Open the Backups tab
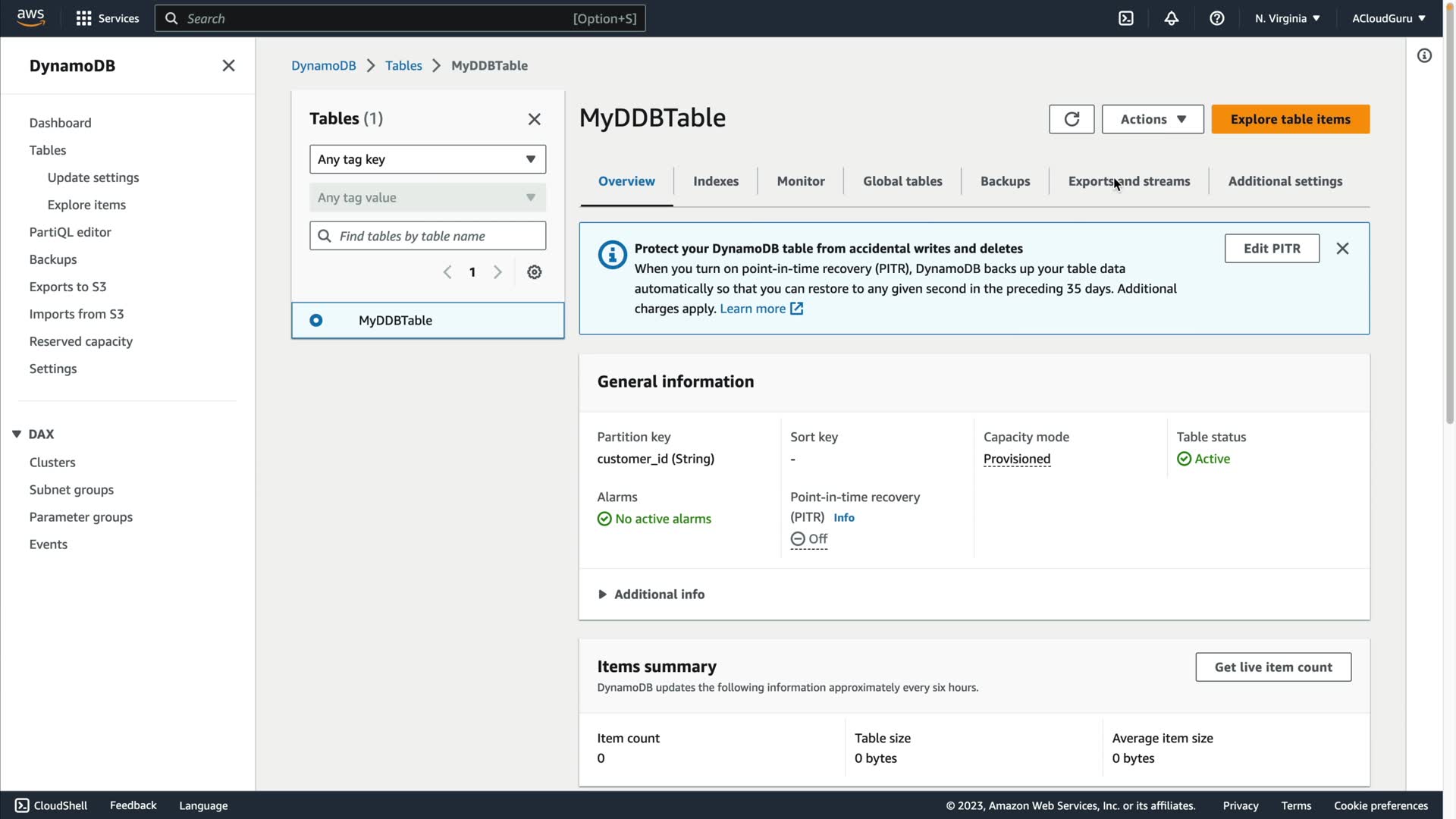 point(1005,181)
